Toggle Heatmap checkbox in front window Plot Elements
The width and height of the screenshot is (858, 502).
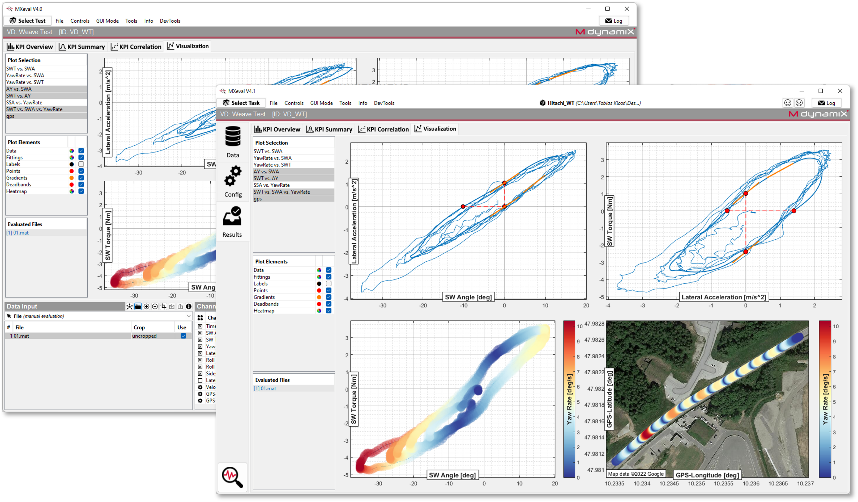pyautogui.click(x=328, y=310)
